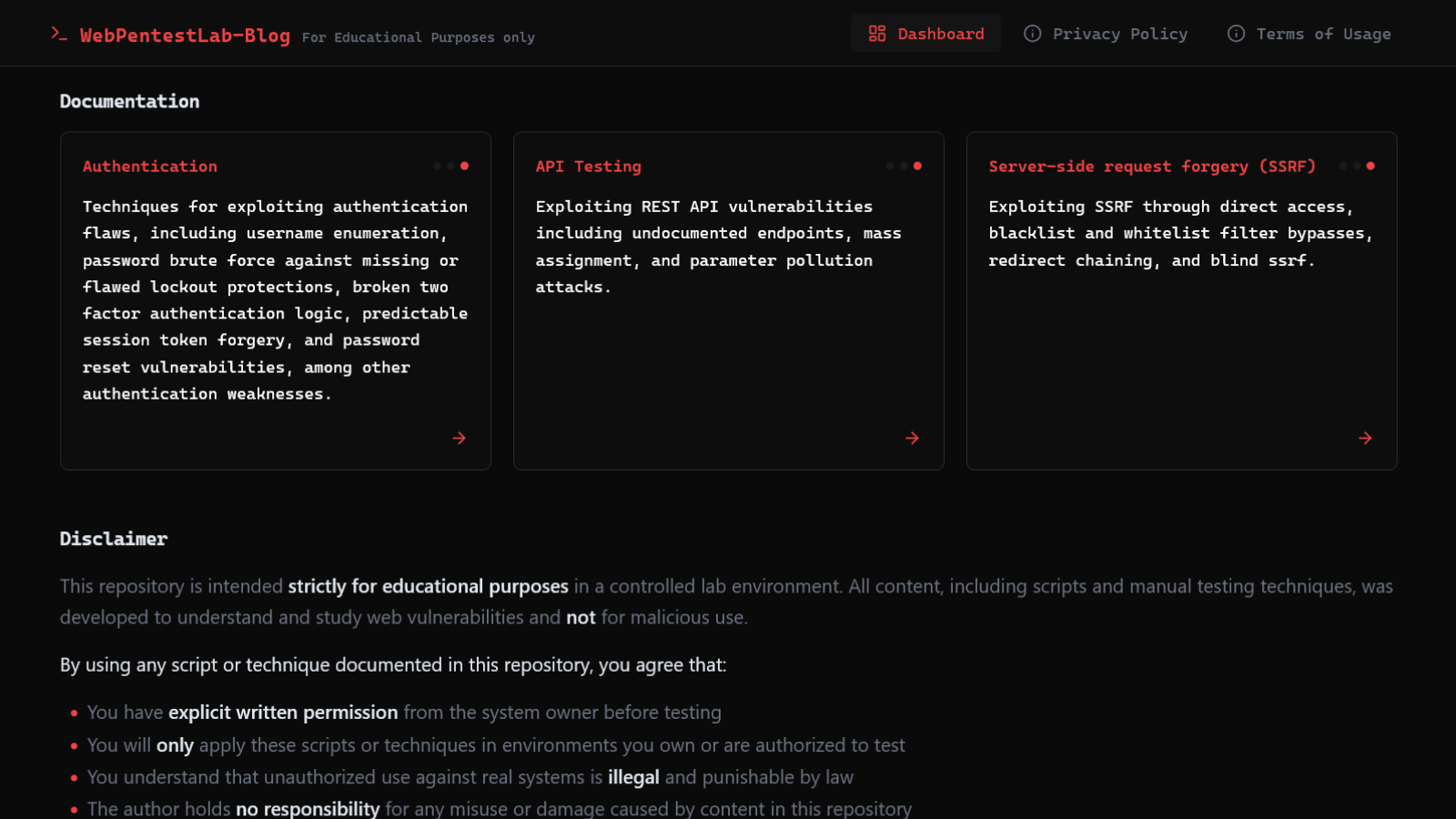Open the Dashboard menu item

tap(926, 34)
